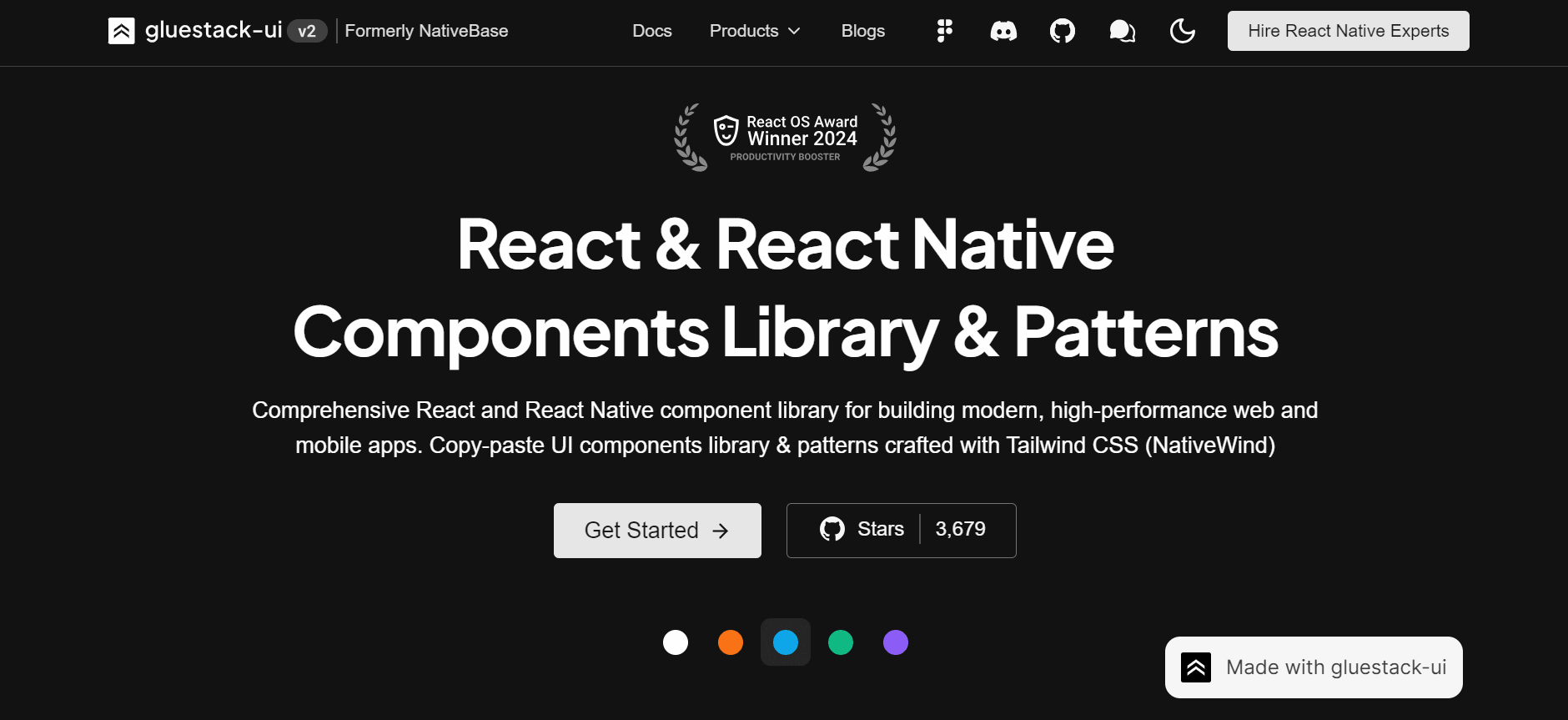Click logo icon in Made with badge
Screen dimensions: 1568x720
point(1196,667)
